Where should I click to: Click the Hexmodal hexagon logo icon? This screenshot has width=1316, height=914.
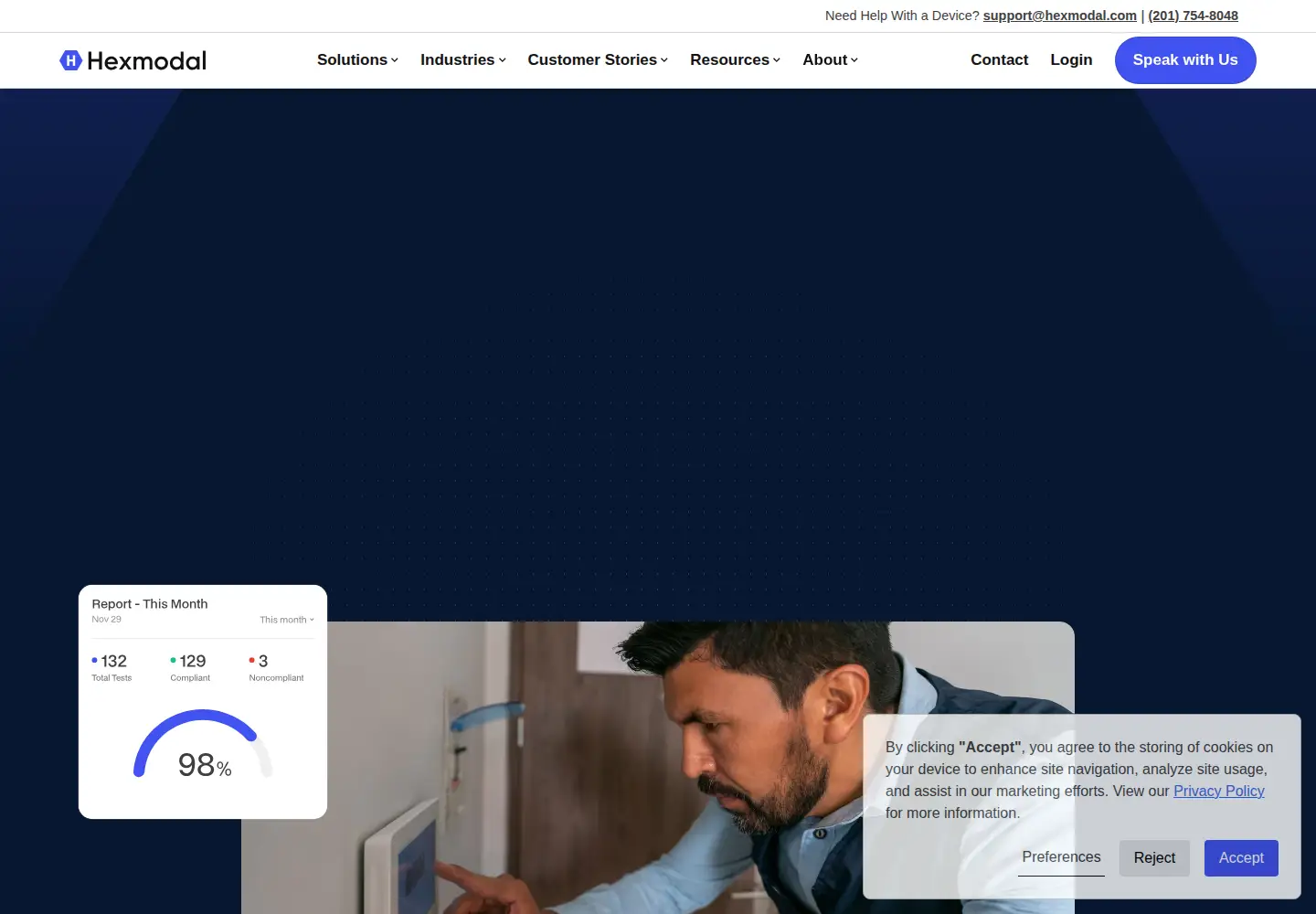click(70, 60)
